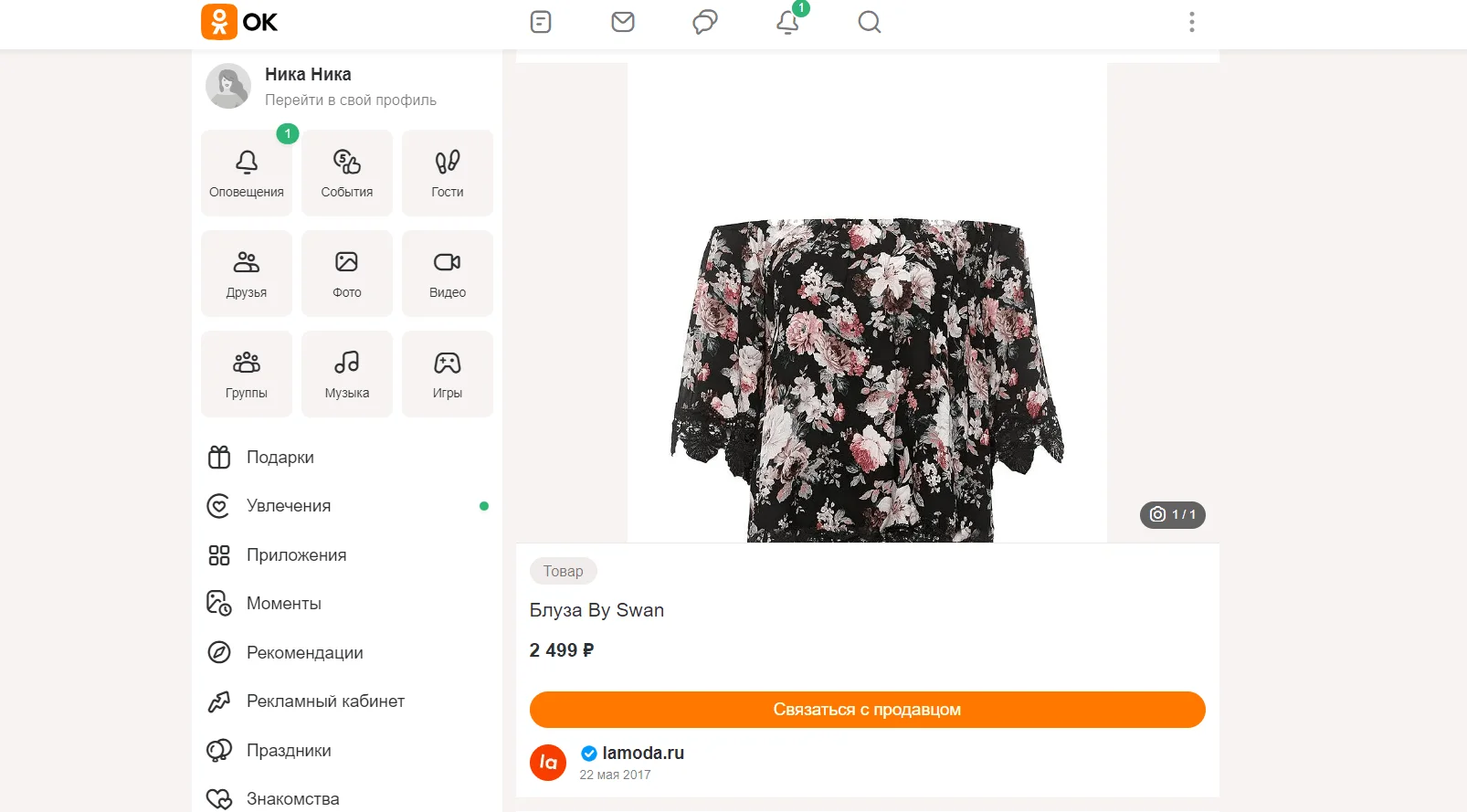Image resolution: width=1467 pixels, height=812 pixels.
Task: Click the Связаться с продавцом button
Action: click(867, 710)
